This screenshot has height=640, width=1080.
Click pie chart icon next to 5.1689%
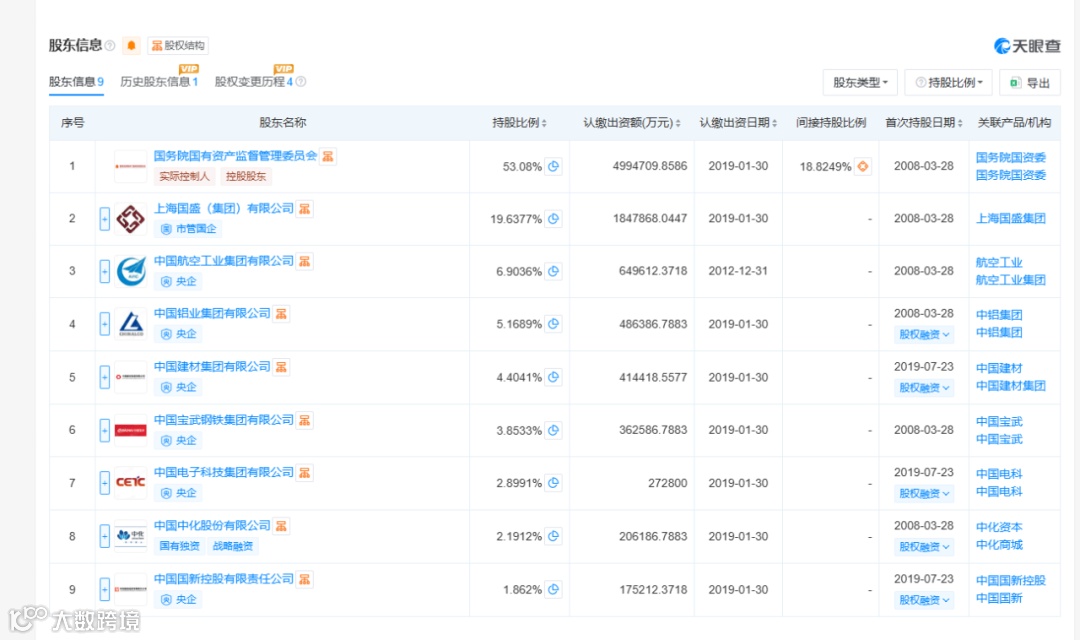click(x=553, y=324)
